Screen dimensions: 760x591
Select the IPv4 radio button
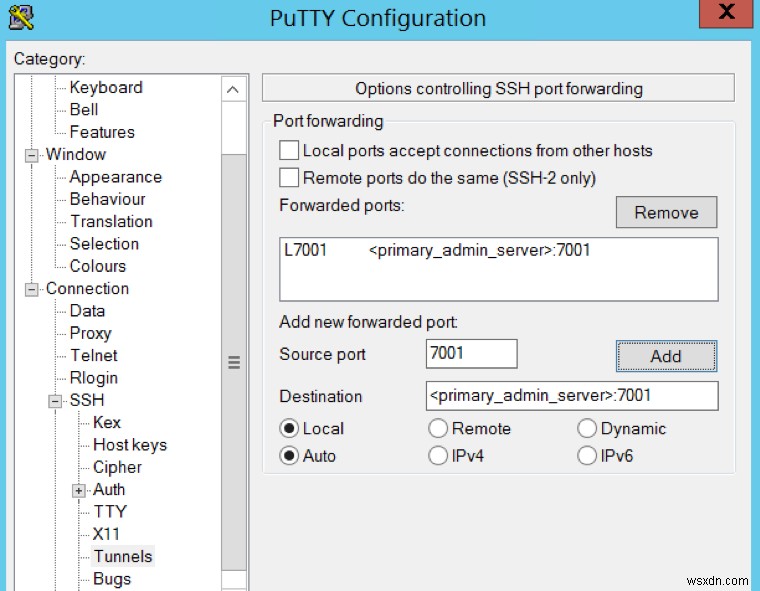click(x=438, y=456)
